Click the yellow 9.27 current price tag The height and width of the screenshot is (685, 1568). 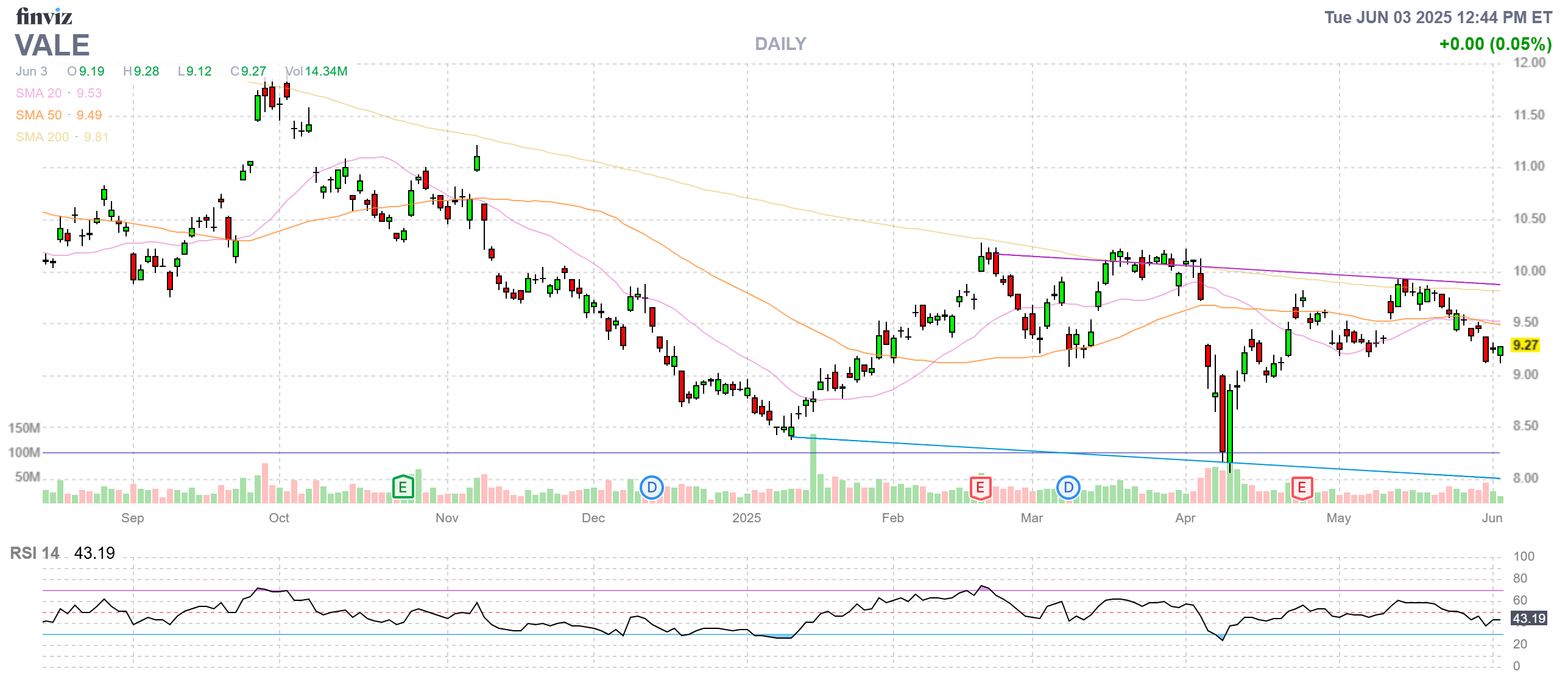point(1525,345)
